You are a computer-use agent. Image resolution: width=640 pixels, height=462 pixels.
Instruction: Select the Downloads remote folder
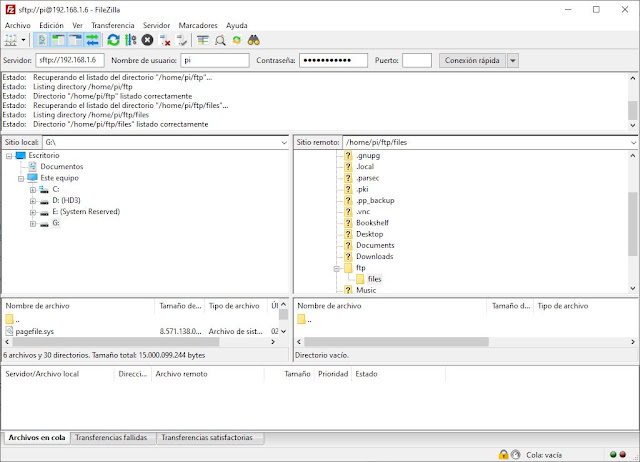pyautogui.click(x=374, y=257)
